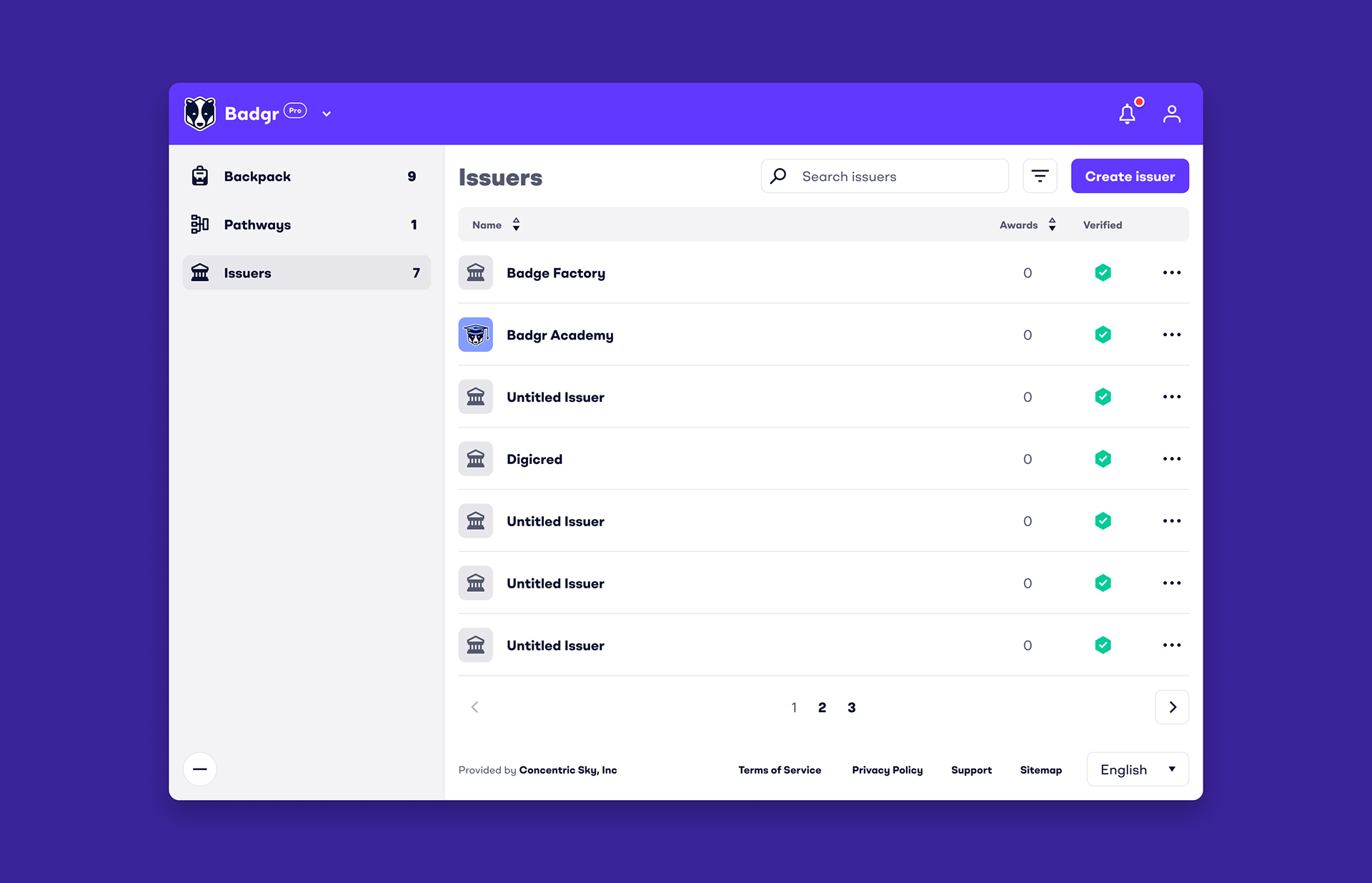Open the user profile icon

point(1171,114)
